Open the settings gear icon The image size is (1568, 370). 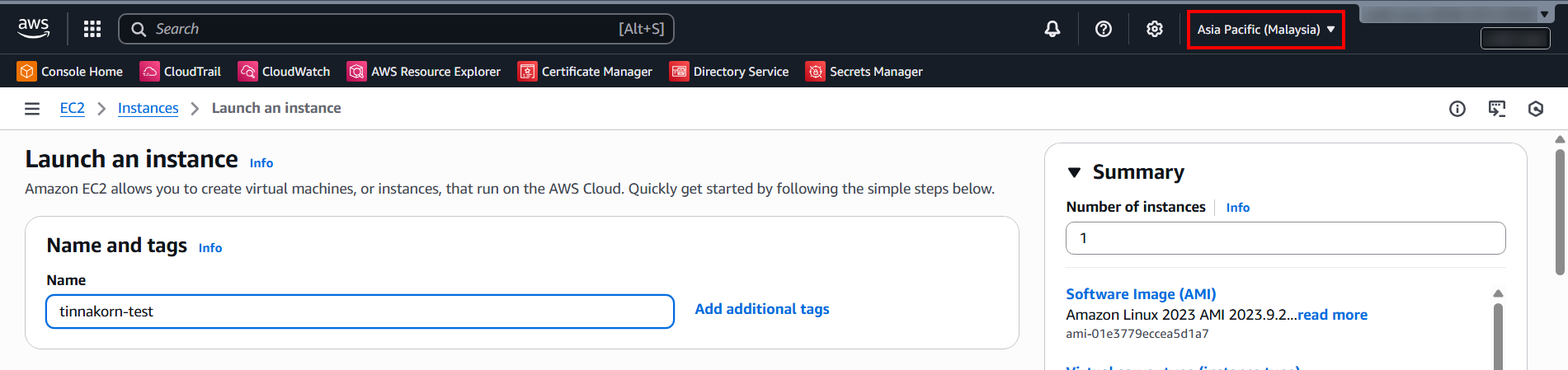(x=1155, y=29)
